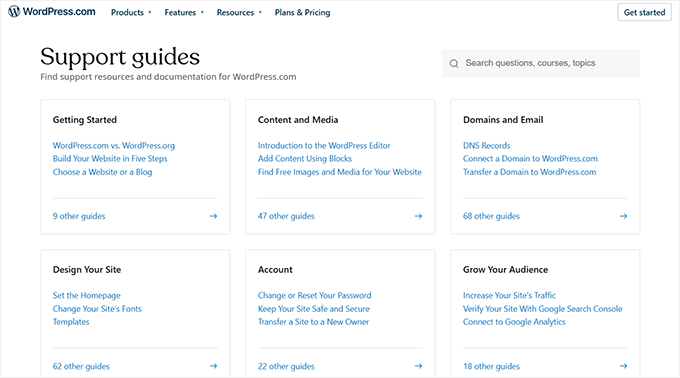Click the arrow beside 68 other guides
680x378 pixels.
(623, 216)
